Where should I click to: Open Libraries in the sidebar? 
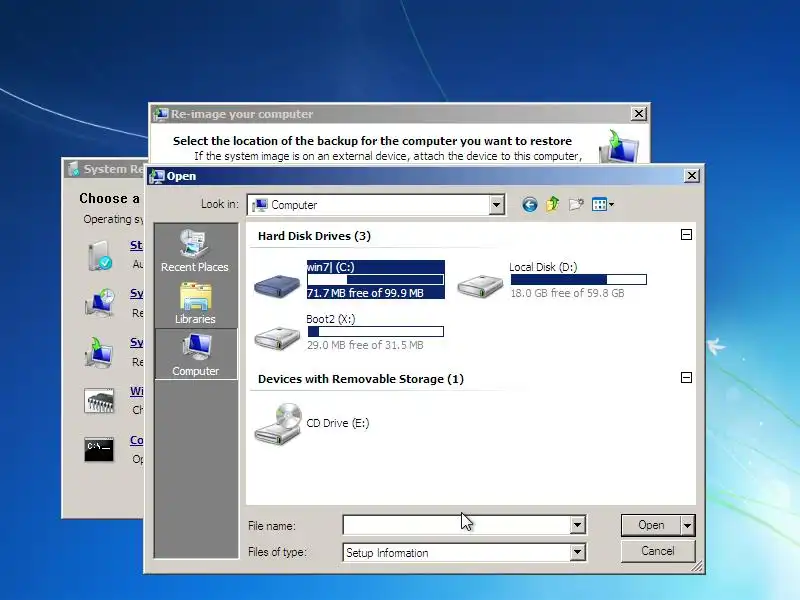(x=195, y=303)
